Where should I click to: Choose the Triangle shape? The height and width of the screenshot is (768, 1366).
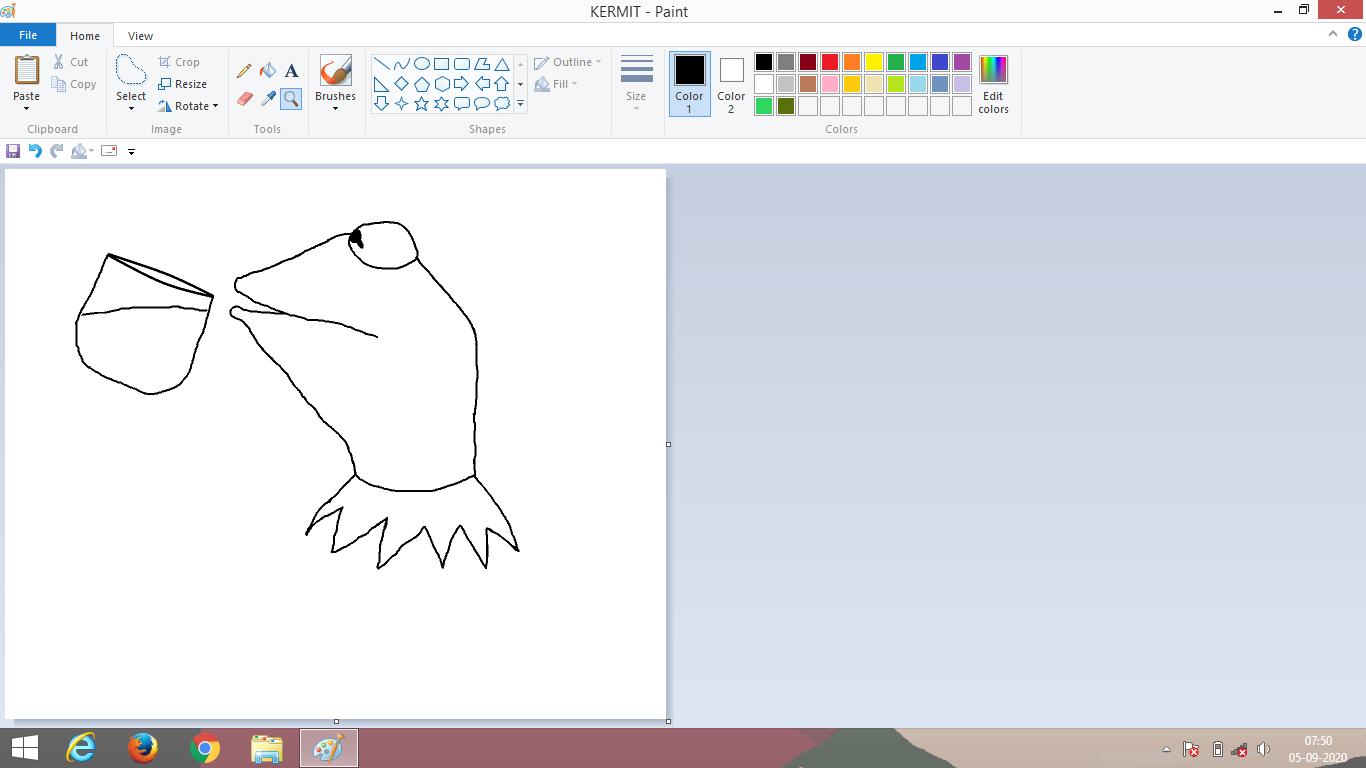point(501,63)
